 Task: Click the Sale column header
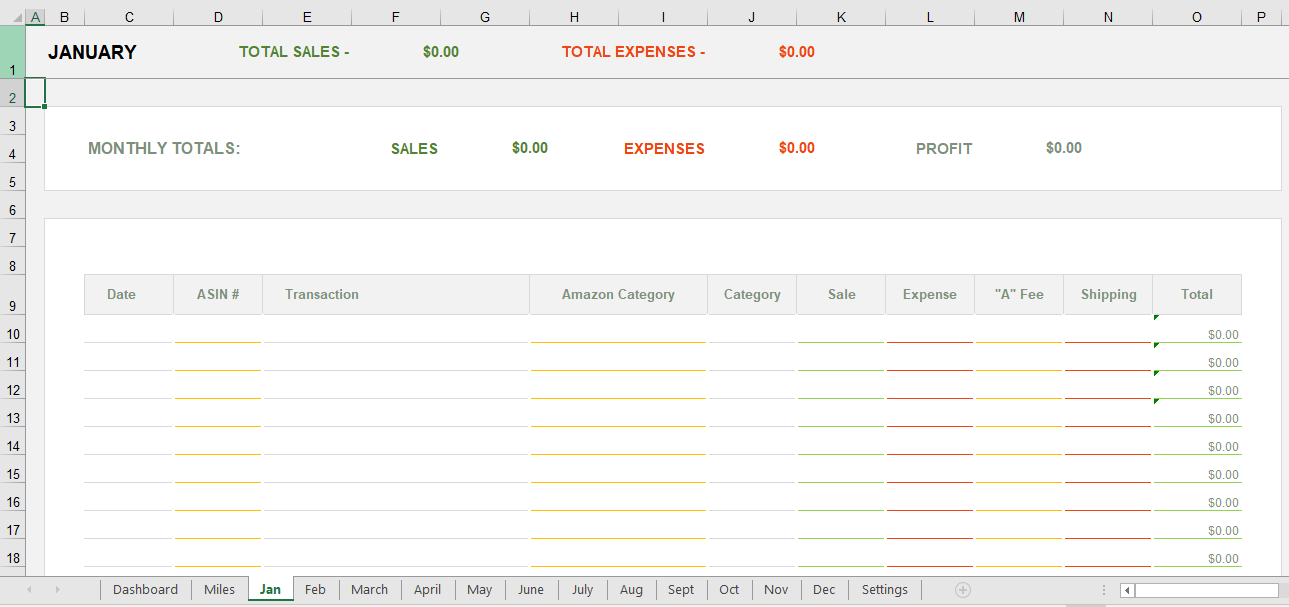[841, 295]
